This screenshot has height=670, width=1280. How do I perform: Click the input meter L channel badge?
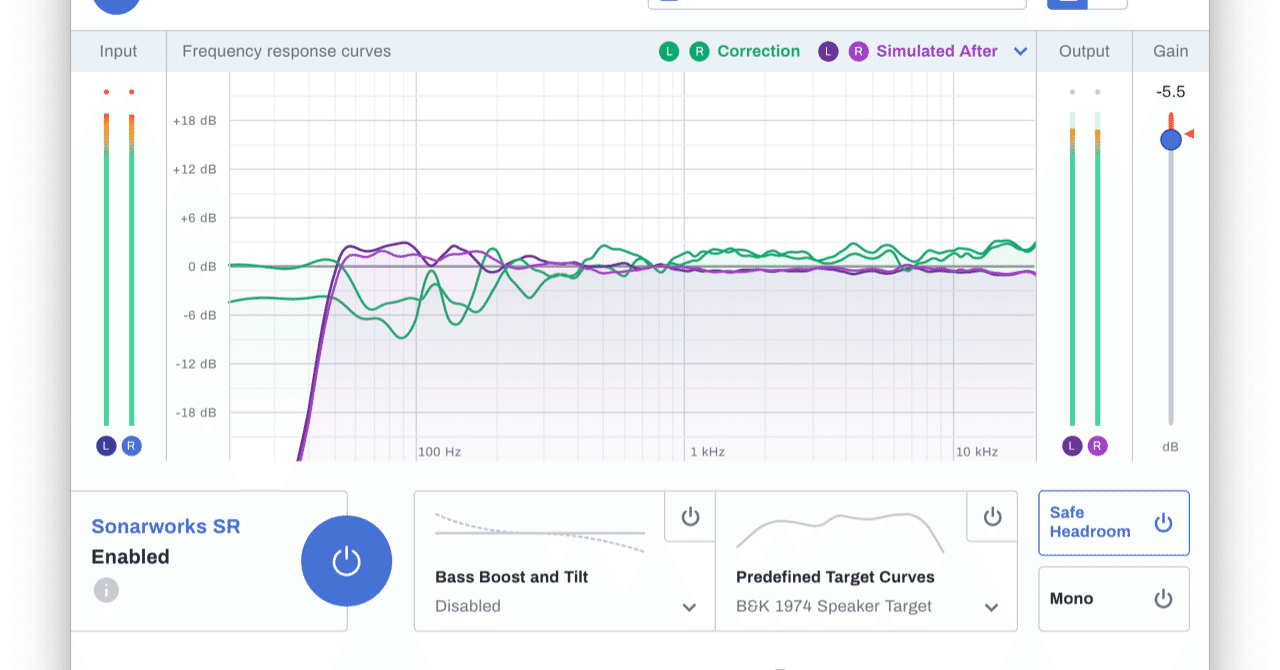(106, 446)
